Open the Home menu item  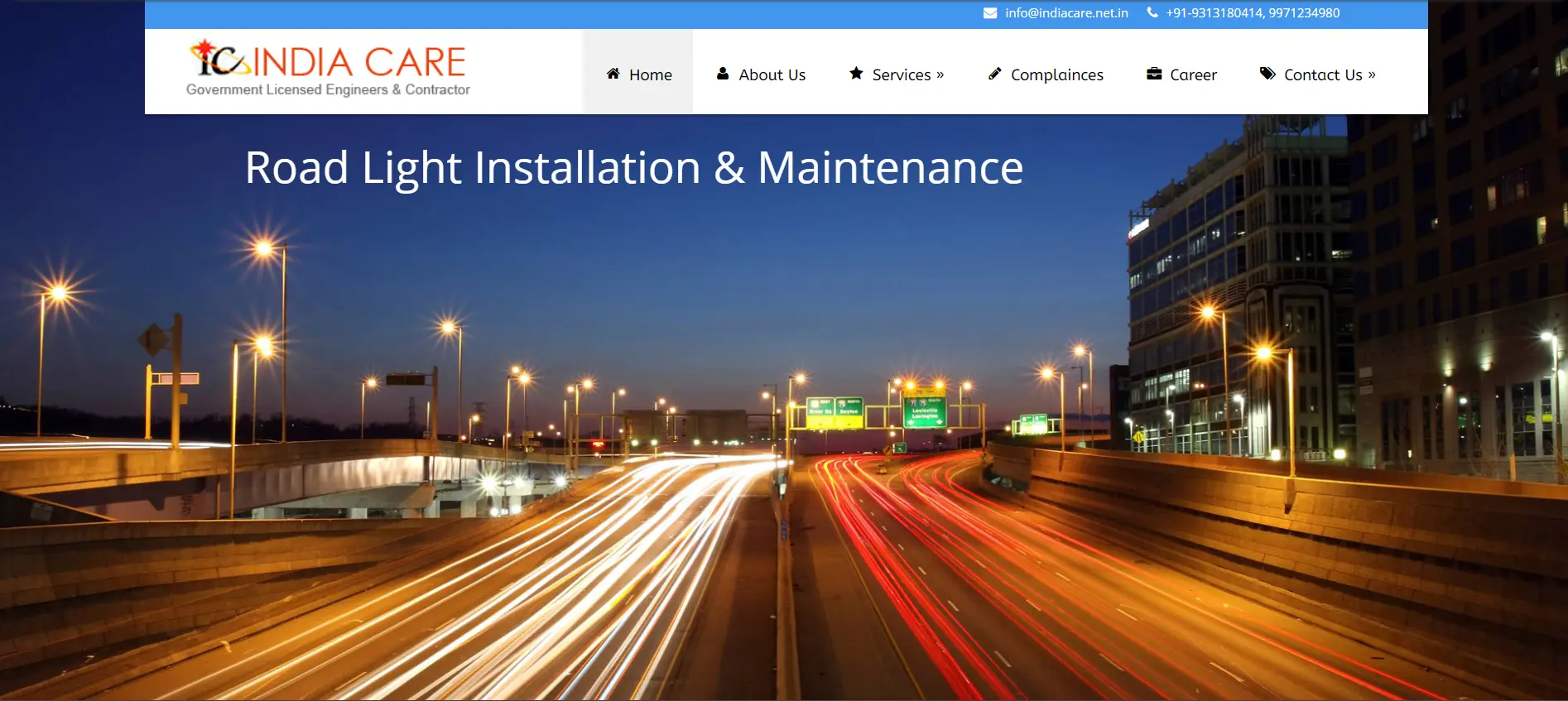(650, 75)
